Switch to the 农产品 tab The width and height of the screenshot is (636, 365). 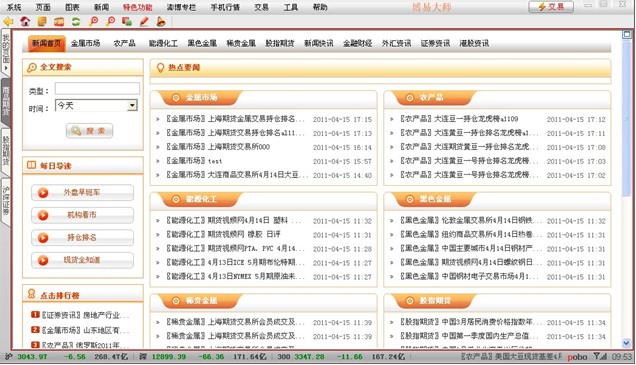click(124, 43)
